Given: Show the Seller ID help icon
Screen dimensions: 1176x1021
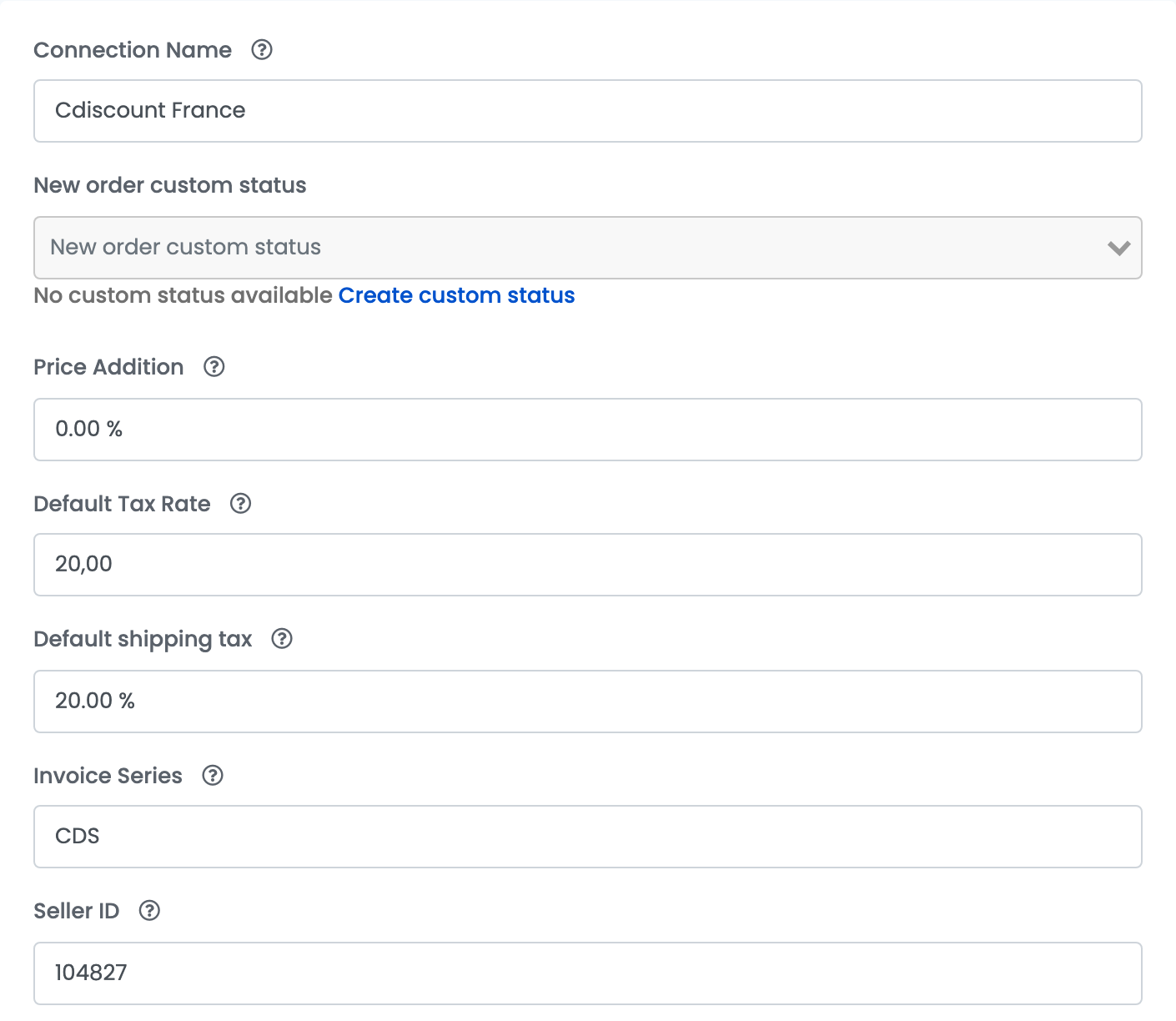Looking at the screenshot, I should (150, 911).
